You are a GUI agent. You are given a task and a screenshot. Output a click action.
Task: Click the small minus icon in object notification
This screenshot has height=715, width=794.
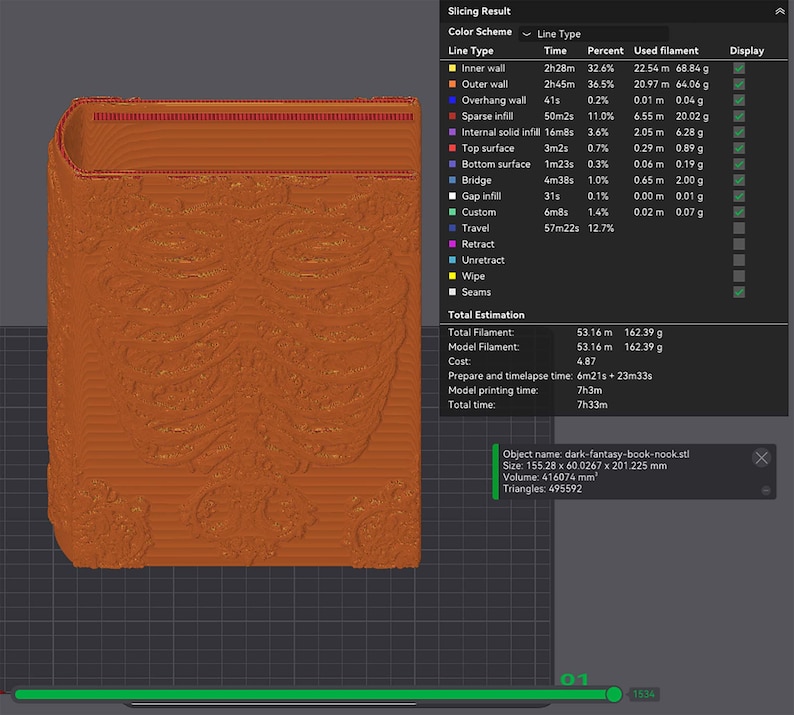point(766,490)
